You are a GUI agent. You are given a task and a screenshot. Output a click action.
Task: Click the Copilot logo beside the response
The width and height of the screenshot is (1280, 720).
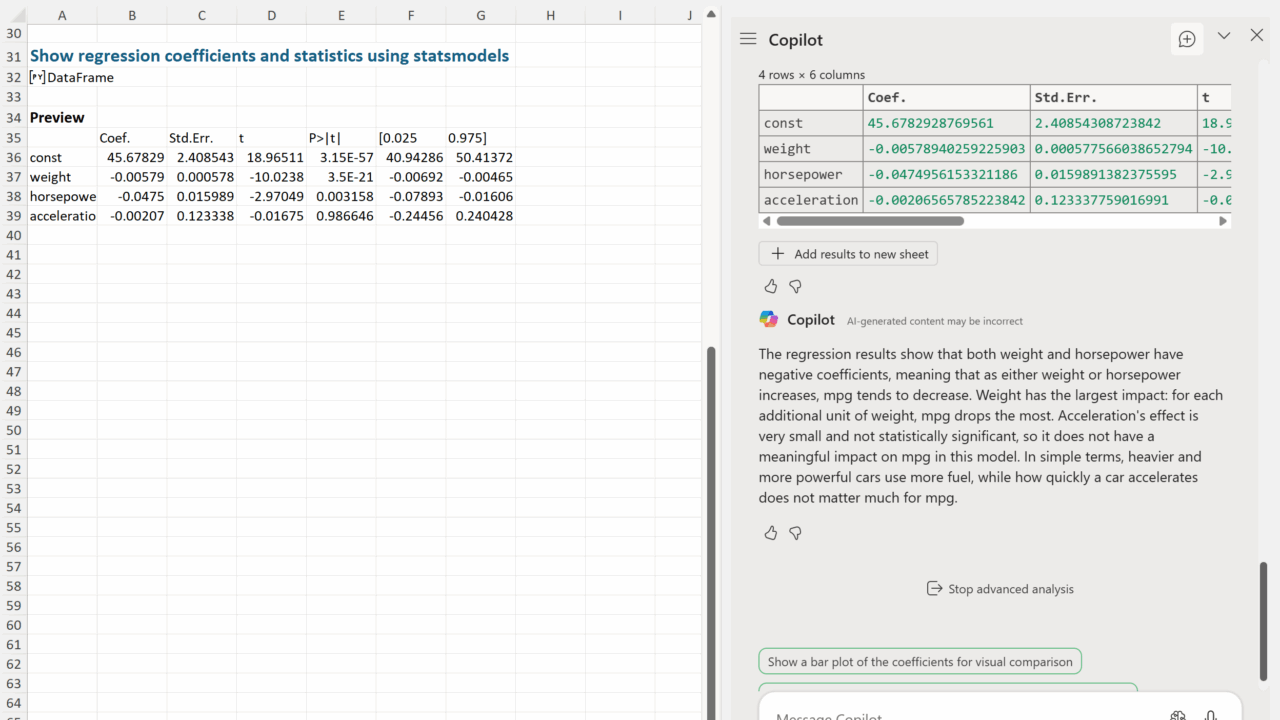pyautogui.click(x=768, y=320)
